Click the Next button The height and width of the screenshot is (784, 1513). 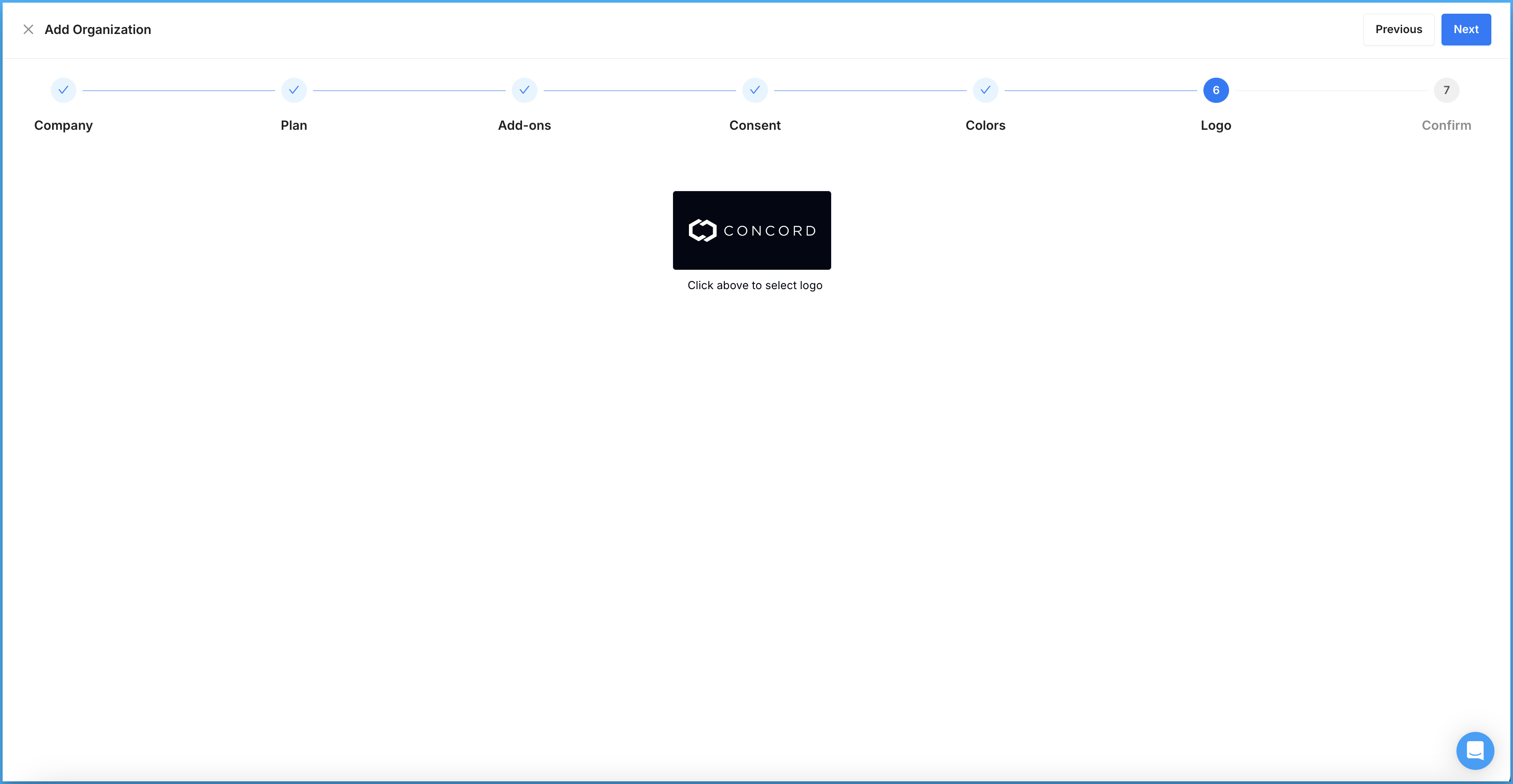click(1465, 30)
